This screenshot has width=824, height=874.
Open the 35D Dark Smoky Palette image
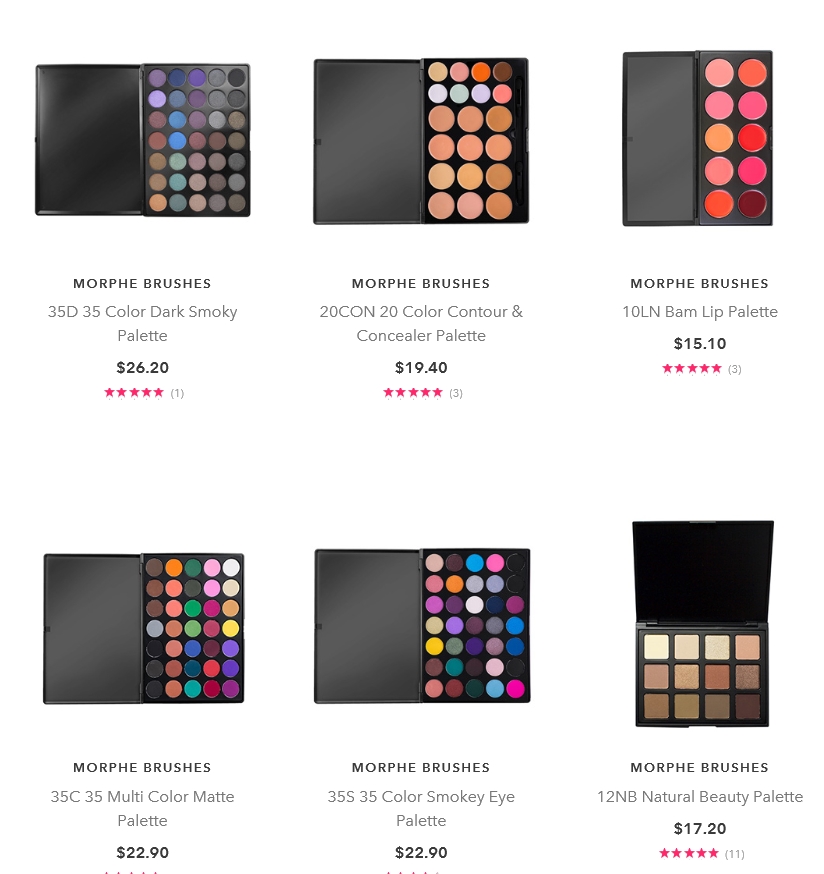coord(143,140)
